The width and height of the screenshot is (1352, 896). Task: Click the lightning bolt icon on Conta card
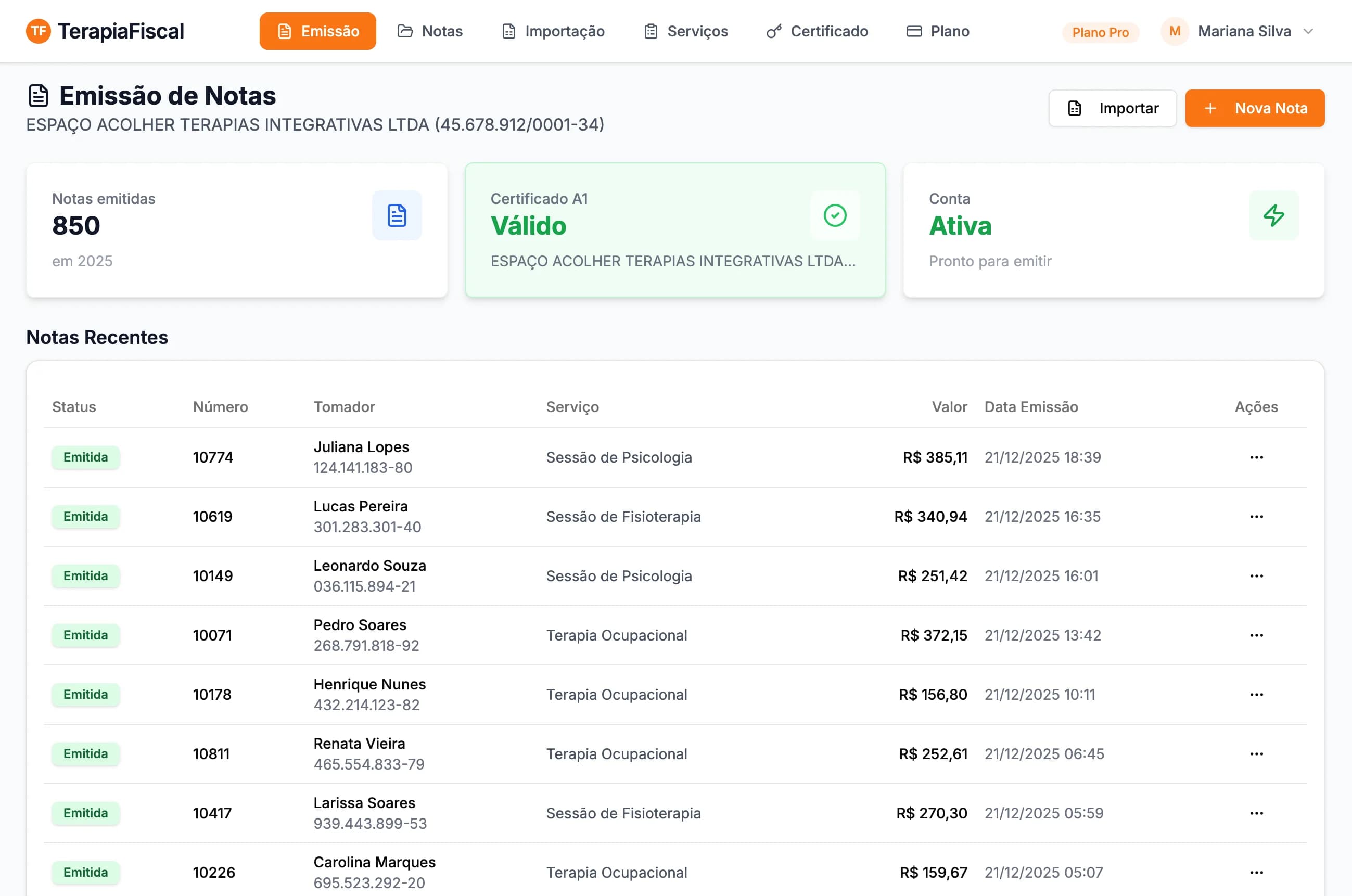click(1273, 215)
